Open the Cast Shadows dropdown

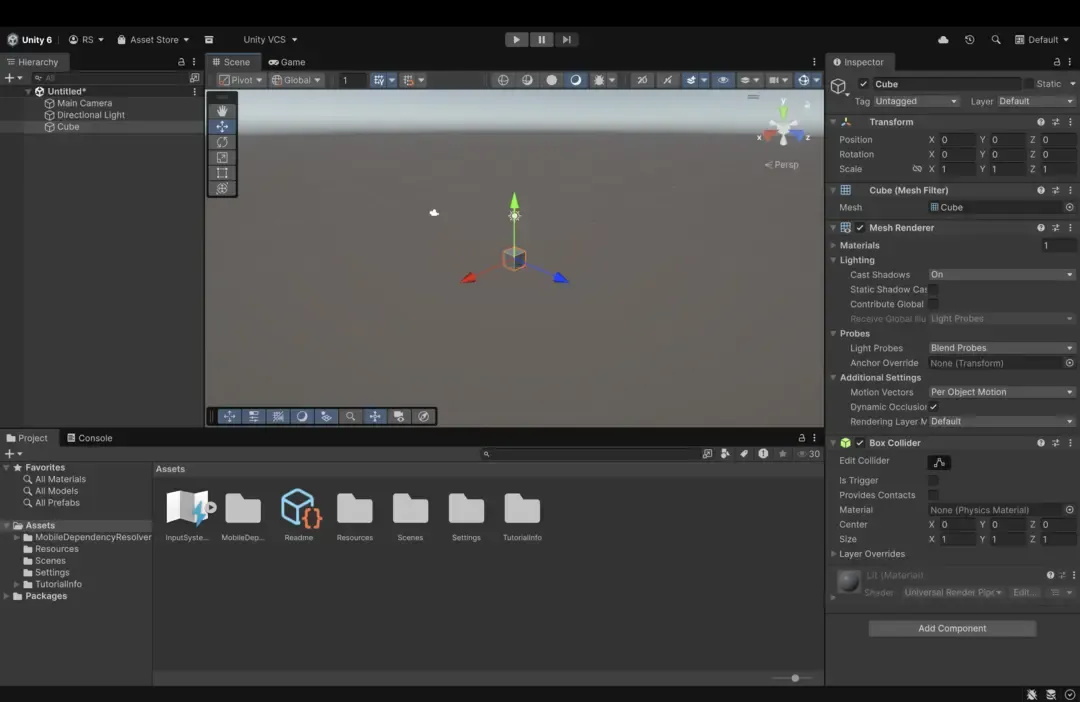pos(1001,275)
